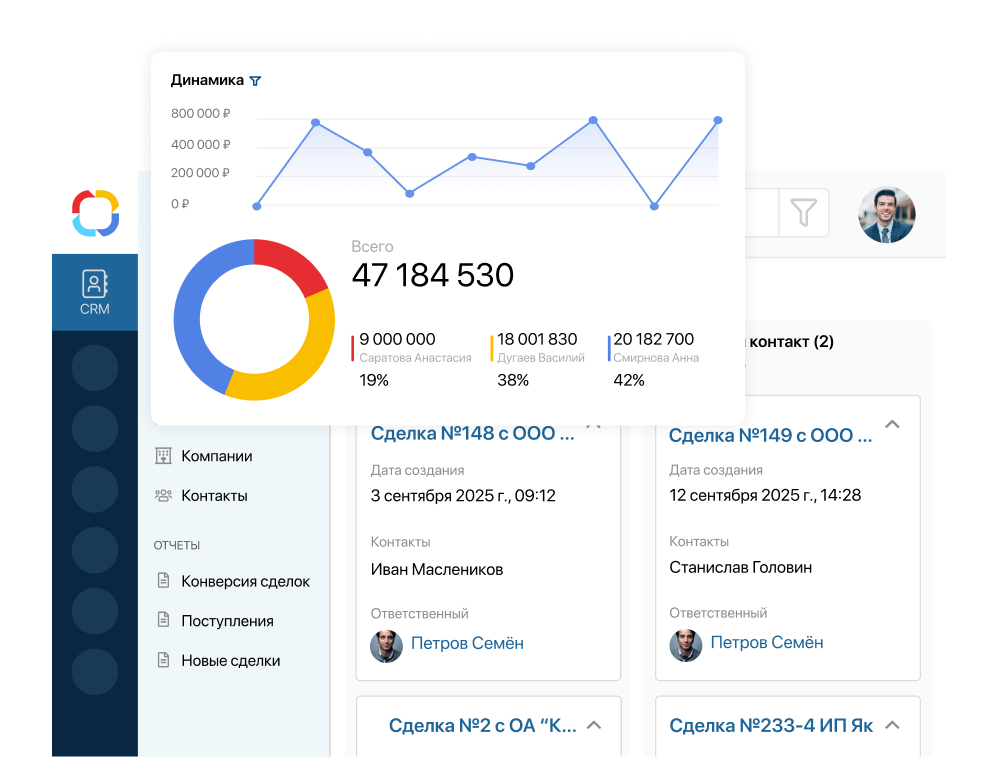Viewport: 998px width, 757px height.
Task: Collapse the Сделка №233-4 ИП card
Action: pos(893,725)
